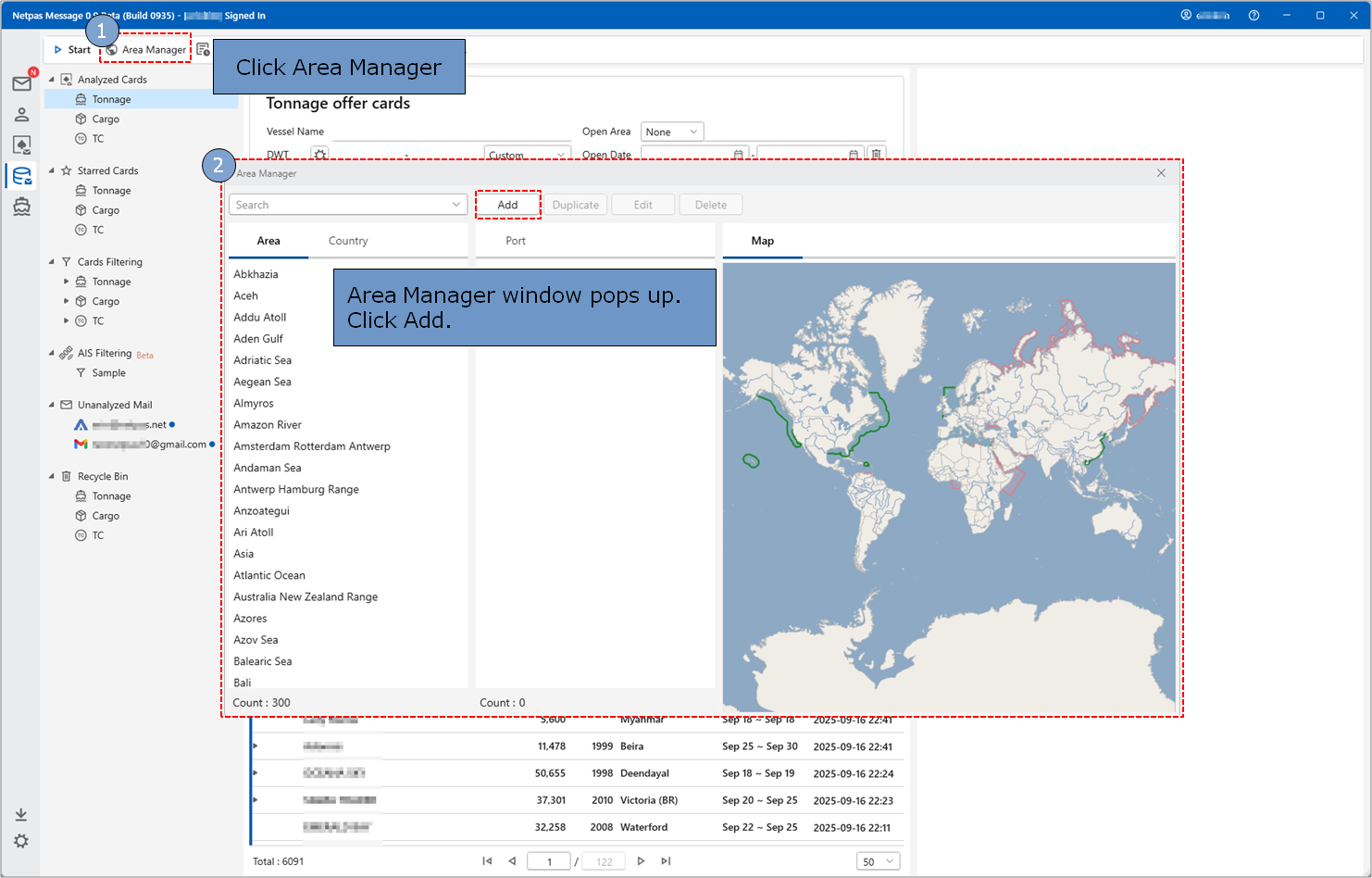Click the download icon in the sidebar
1372x878 pixels.
tap(21, 815)
